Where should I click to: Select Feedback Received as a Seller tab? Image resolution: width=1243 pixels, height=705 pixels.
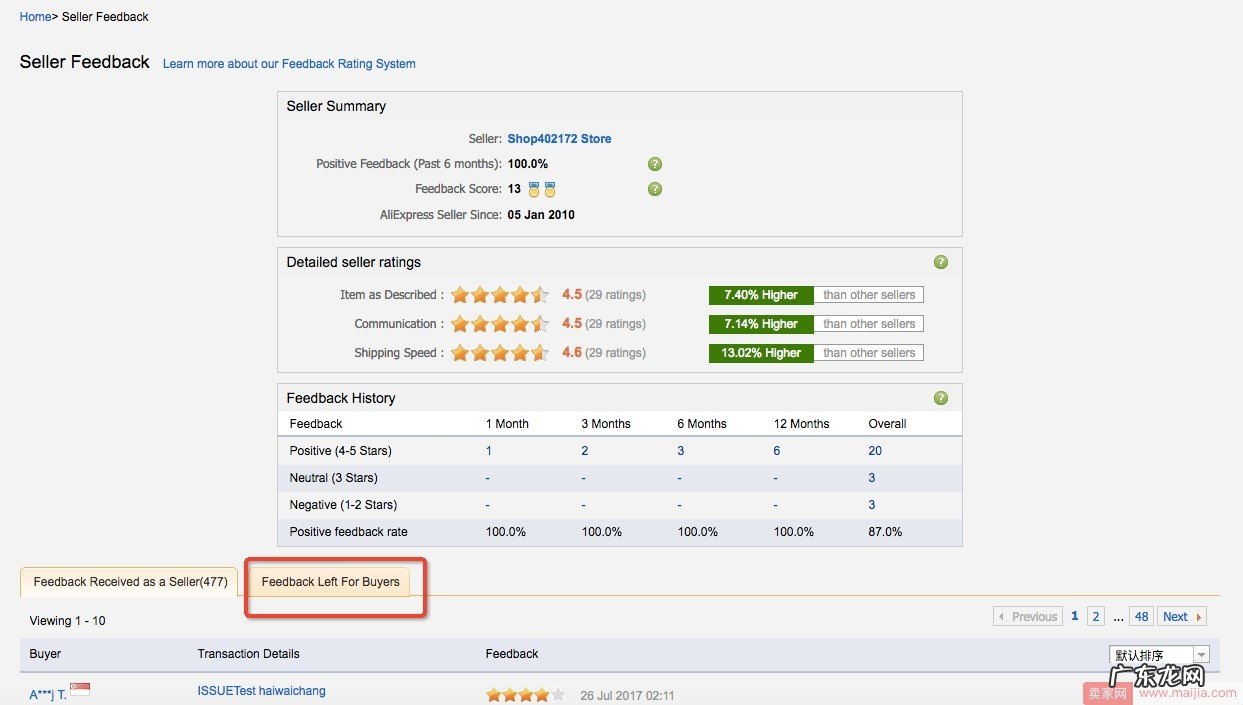pyautogui.click(x=130, y=582)
